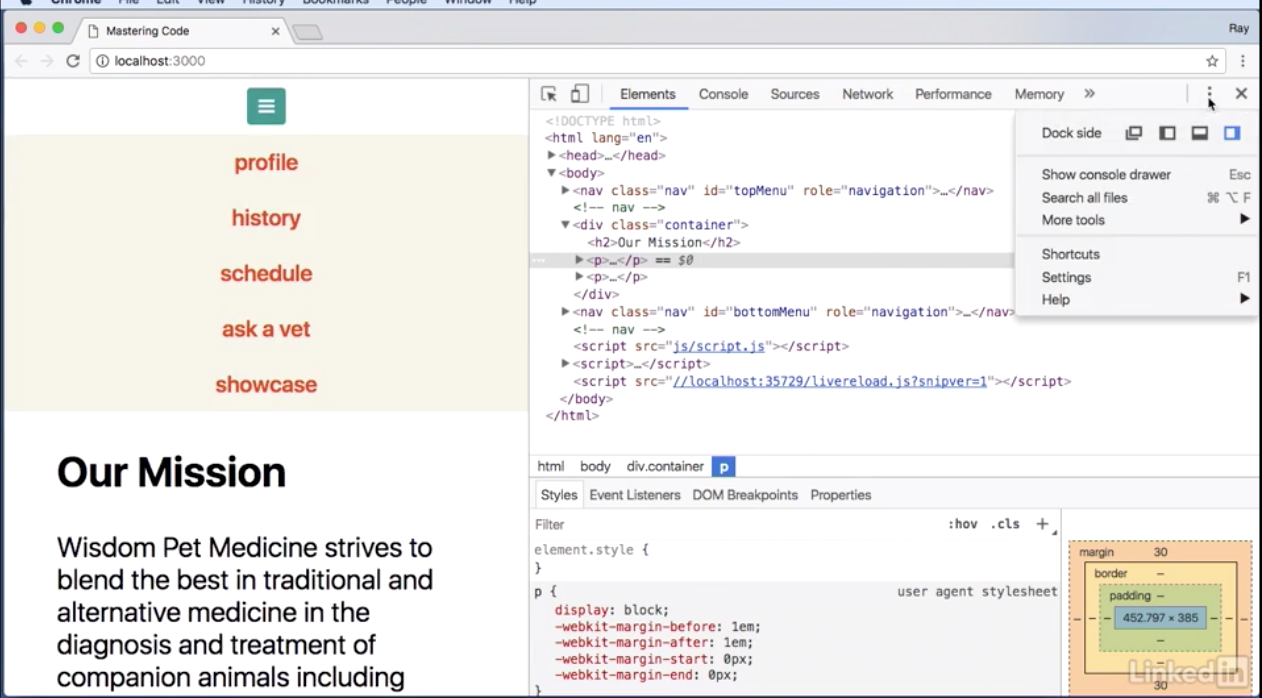Image resolution: width=1262 pixels, height=698 pixels.
Task: Expand the topMenu nav element
Action: pos(565,190)
